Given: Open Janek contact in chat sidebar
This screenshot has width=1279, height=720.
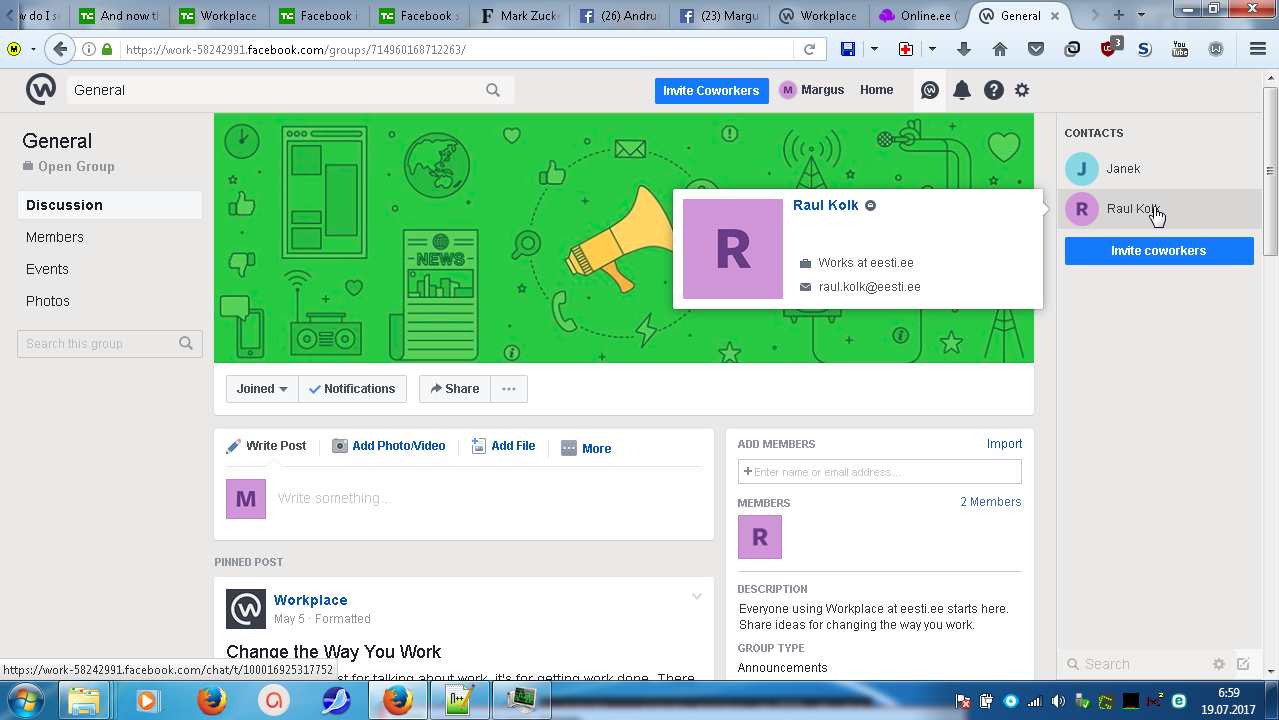Looking at the screenshot, I should (1123, 169).
